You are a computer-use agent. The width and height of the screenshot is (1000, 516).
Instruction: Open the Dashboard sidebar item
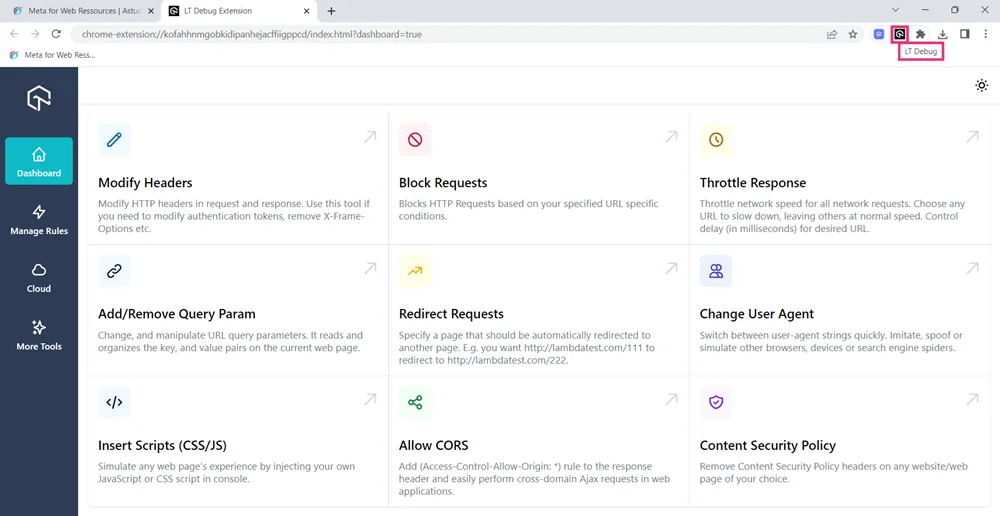click(x=39, y=161)
